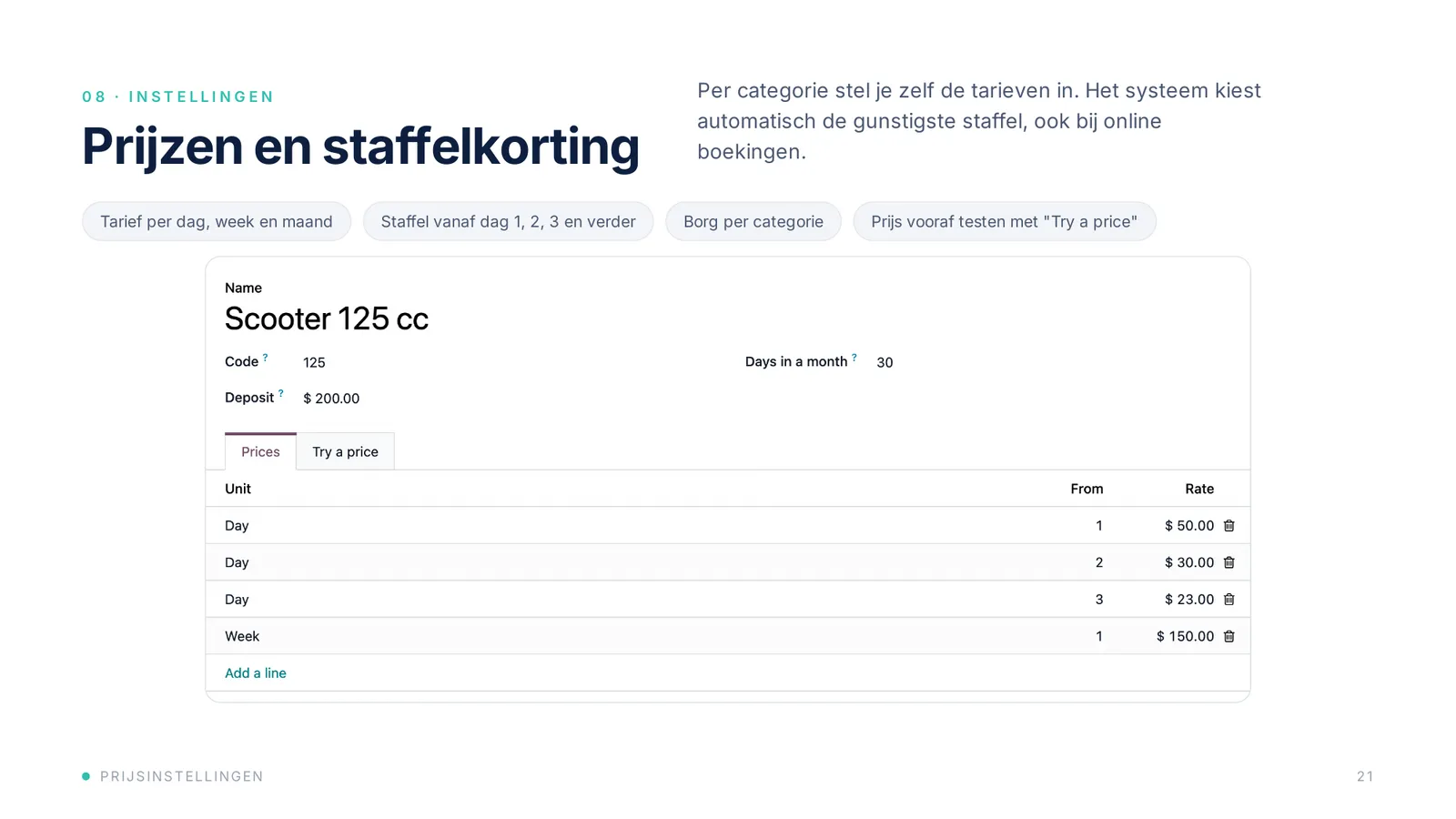
Task: Show the Deposit field help tooltip
Action: tap(280, 394)
